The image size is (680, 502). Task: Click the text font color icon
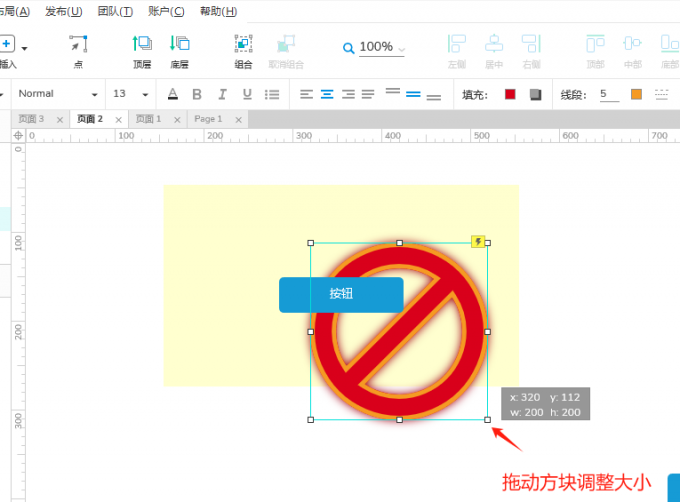coord(172,94)
